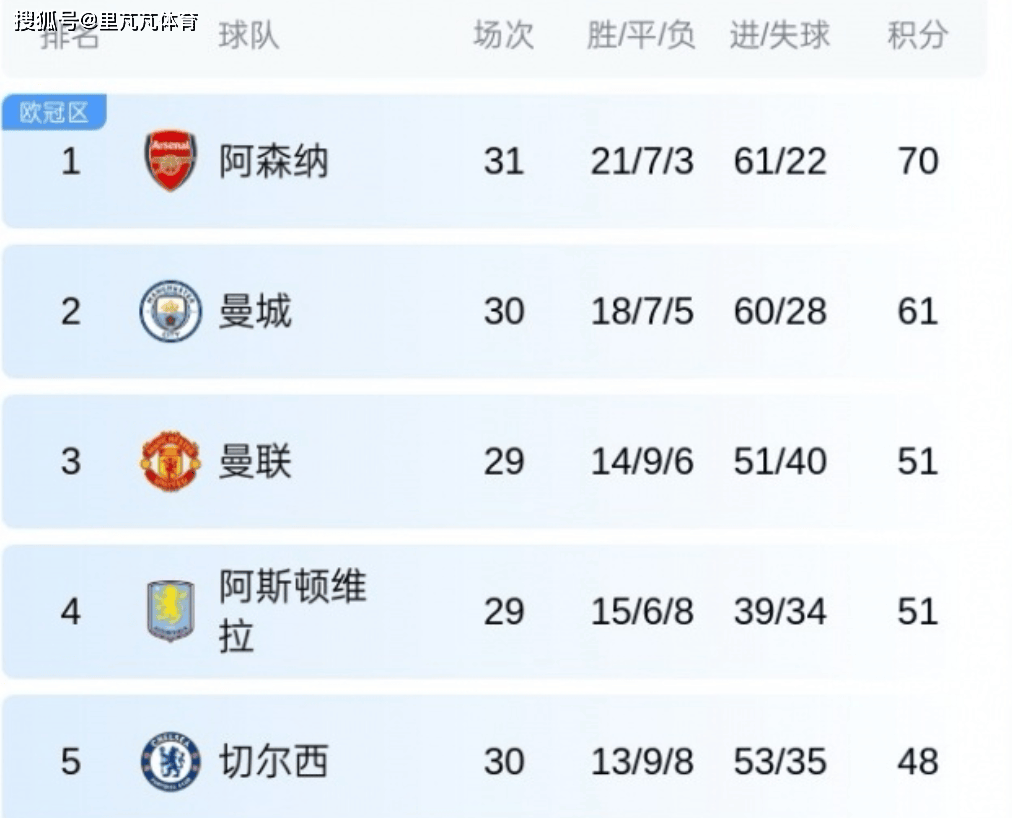Screen dimensions: 1012x818
Task: Open the 阿斯顿维拉 team name link
Action: coord(292,611)
